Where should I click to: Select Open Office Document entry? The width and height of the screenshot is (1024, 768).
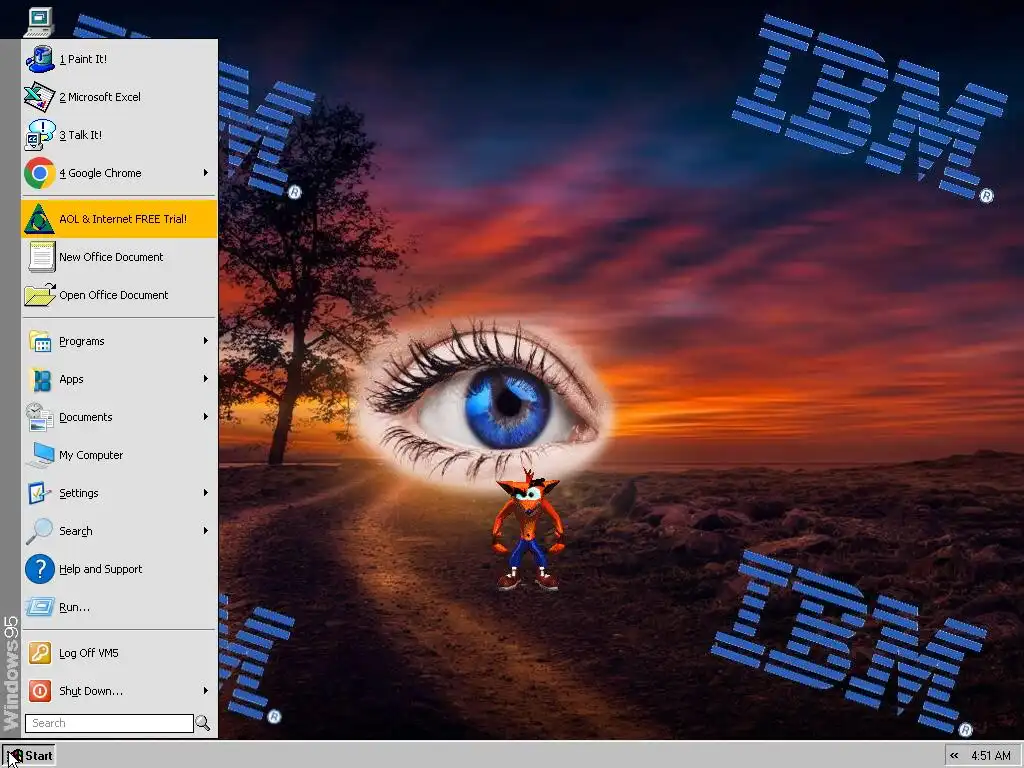point(120,295)
